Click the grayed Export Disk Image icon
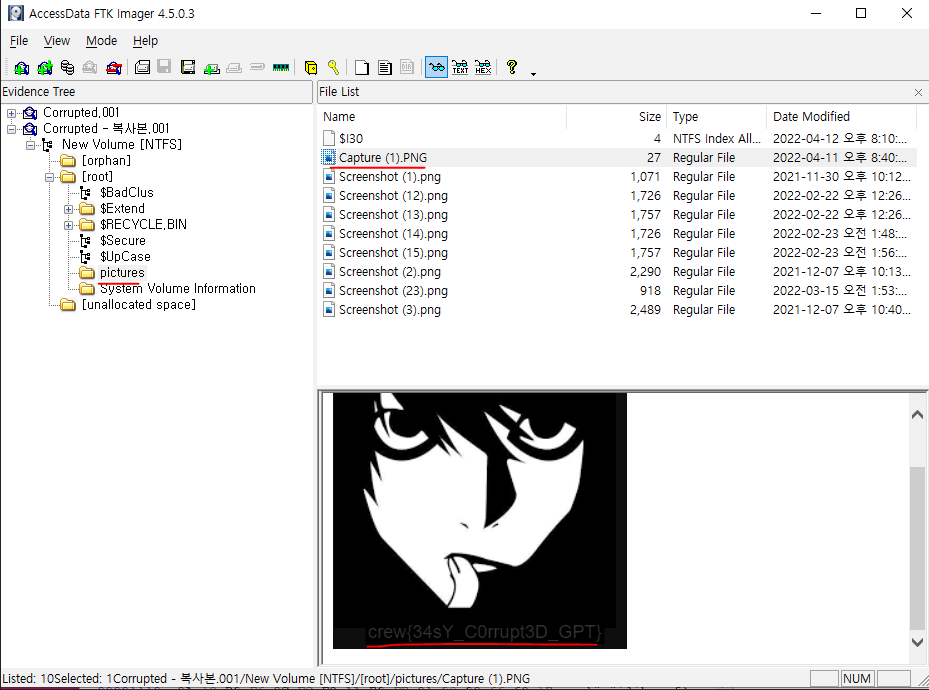 click(164, 68)
